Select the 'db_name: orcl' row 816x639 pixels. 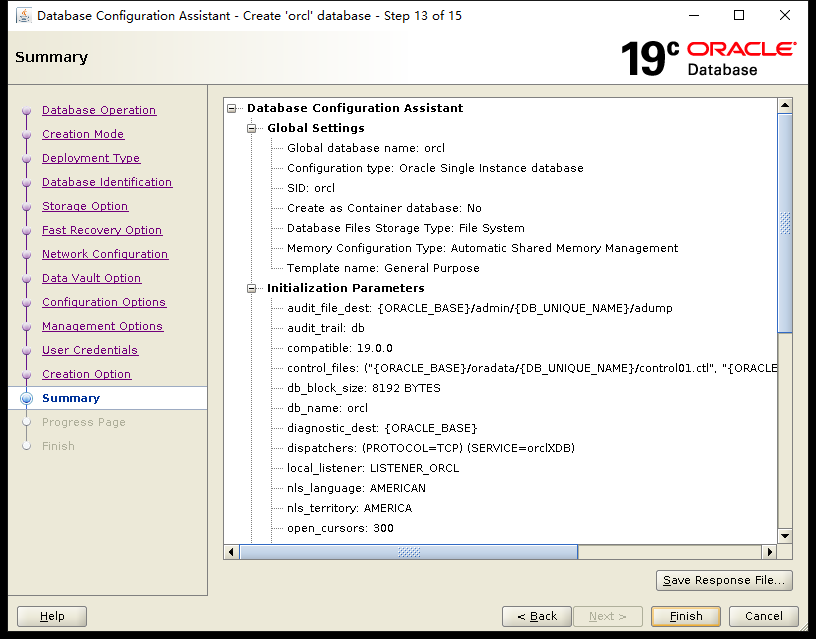pos(327,408)
